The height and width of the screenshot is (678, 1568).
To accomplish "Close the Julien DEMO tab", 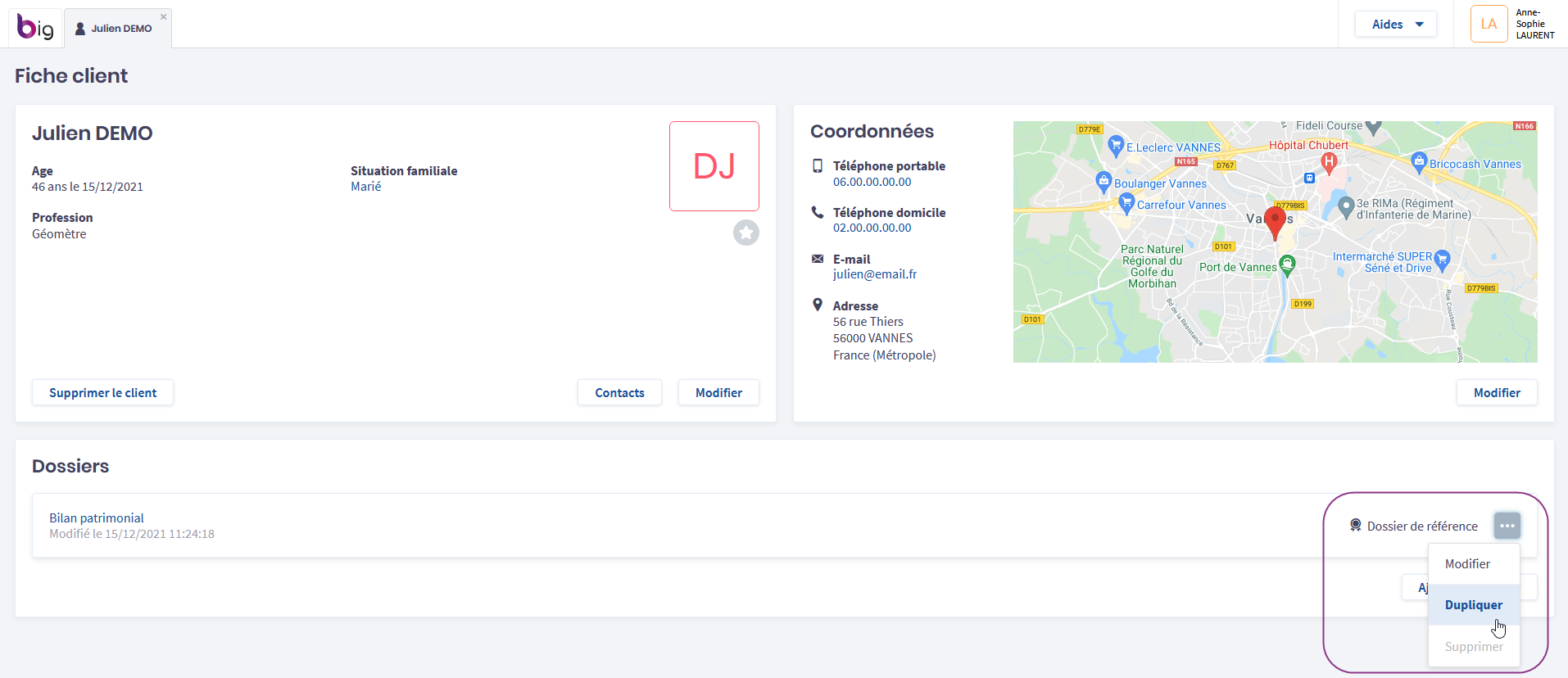I will 164,16.
